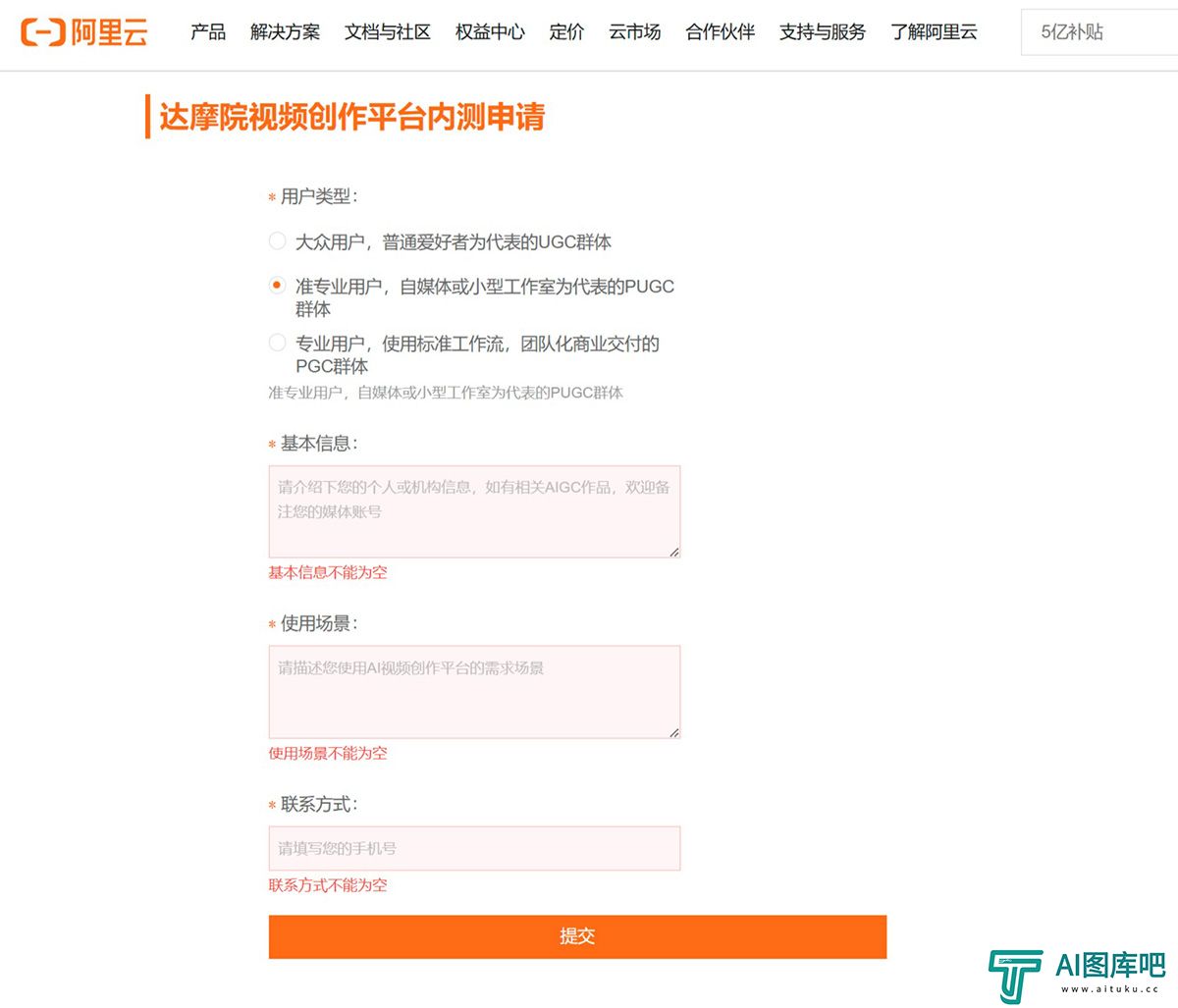
Task: Open the 云市场 menu
Action: tap(634, 32)
